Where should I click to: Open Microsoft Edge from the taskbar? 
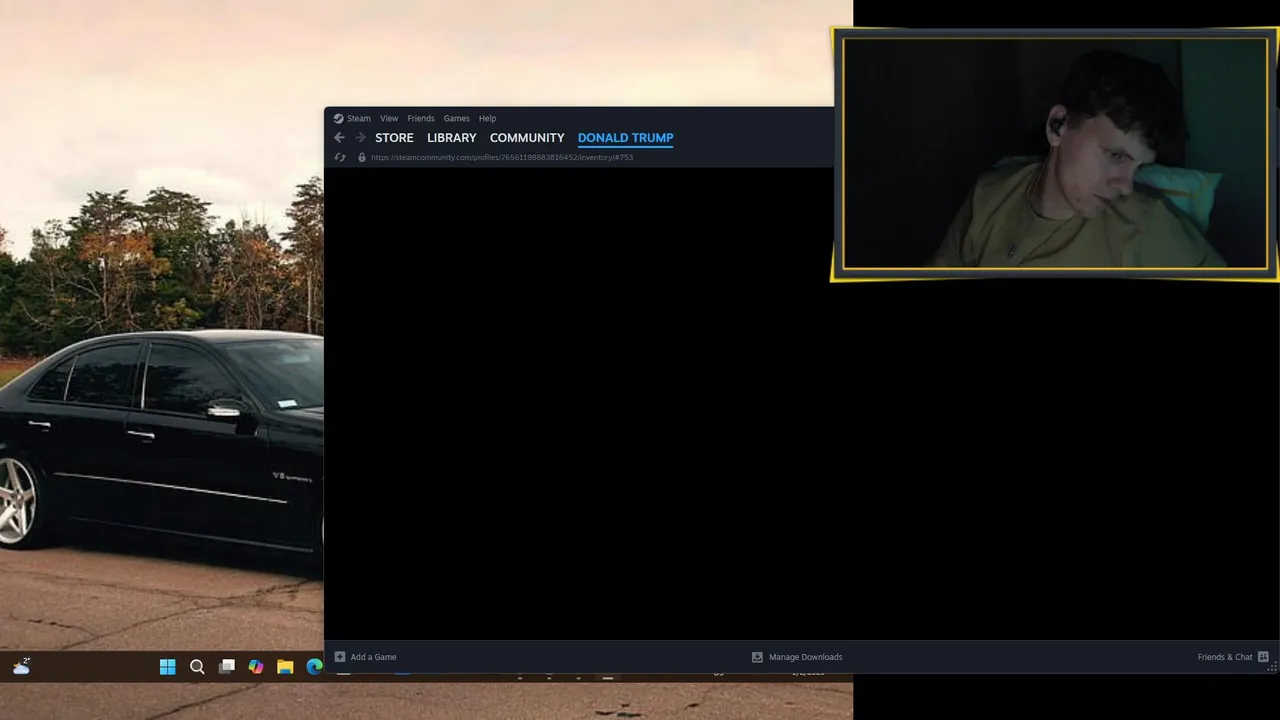pyautogui.click(x=314, y=667)
